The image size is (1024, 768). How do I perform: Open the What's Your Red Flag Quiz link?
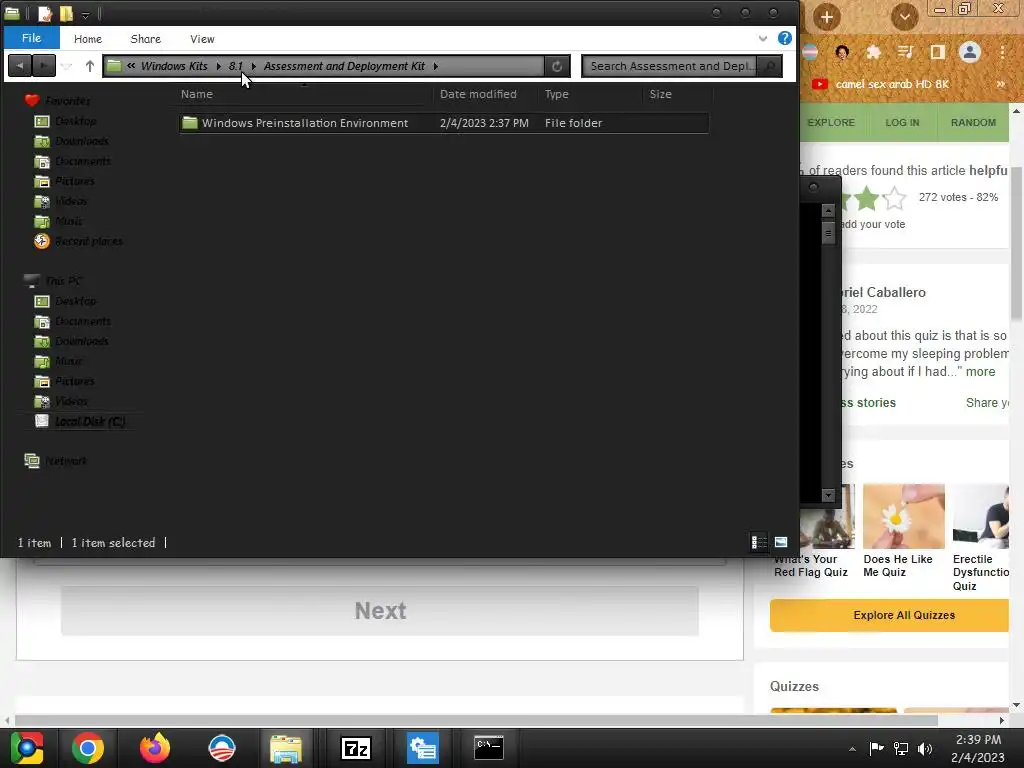810,566
